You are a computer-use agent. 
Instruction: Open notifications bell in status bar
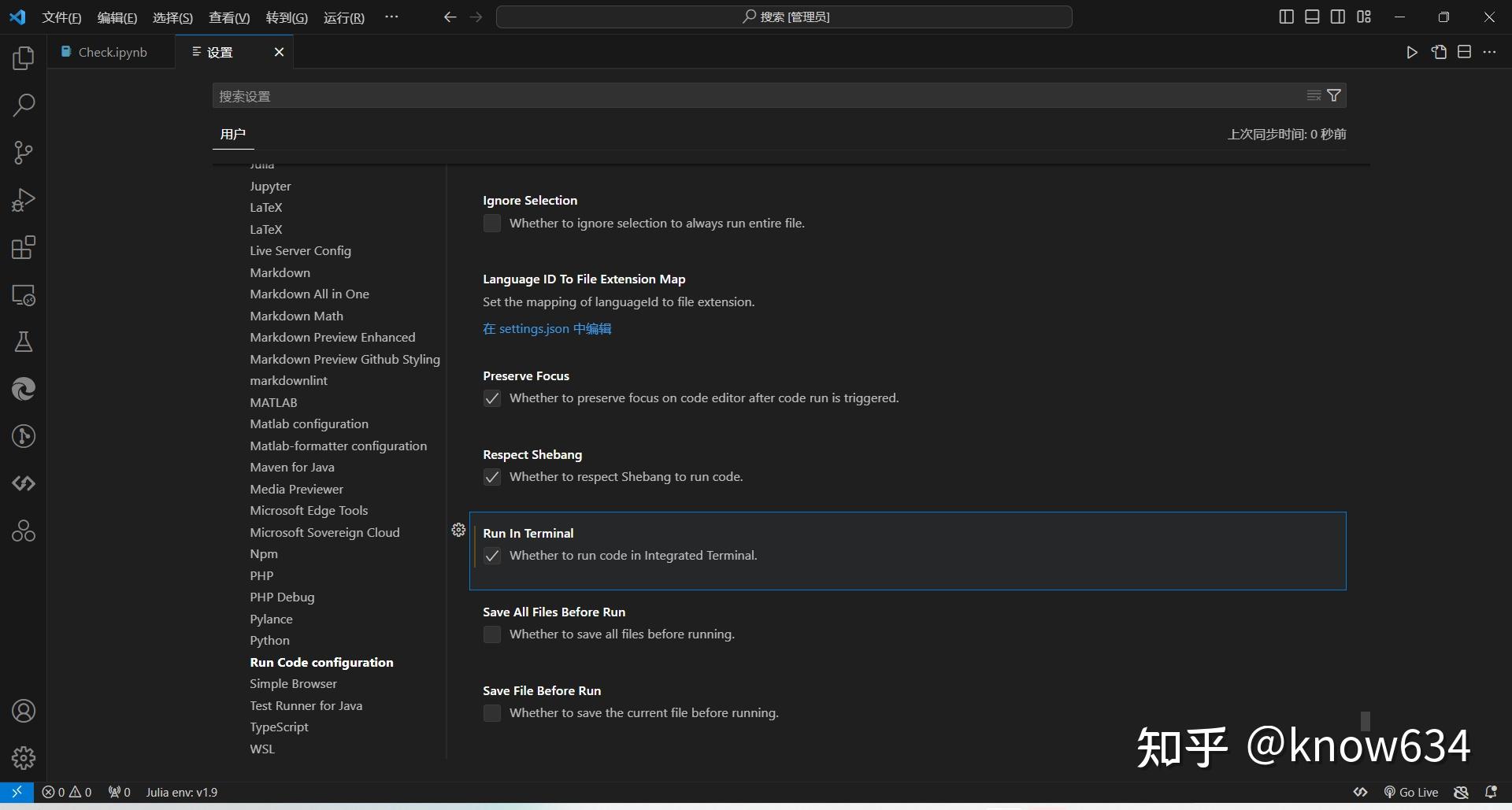1491,792
